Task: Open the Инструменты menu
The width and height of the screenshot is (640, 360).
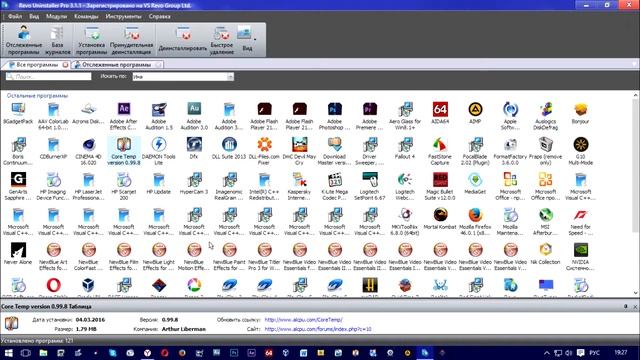Action: 123,17
